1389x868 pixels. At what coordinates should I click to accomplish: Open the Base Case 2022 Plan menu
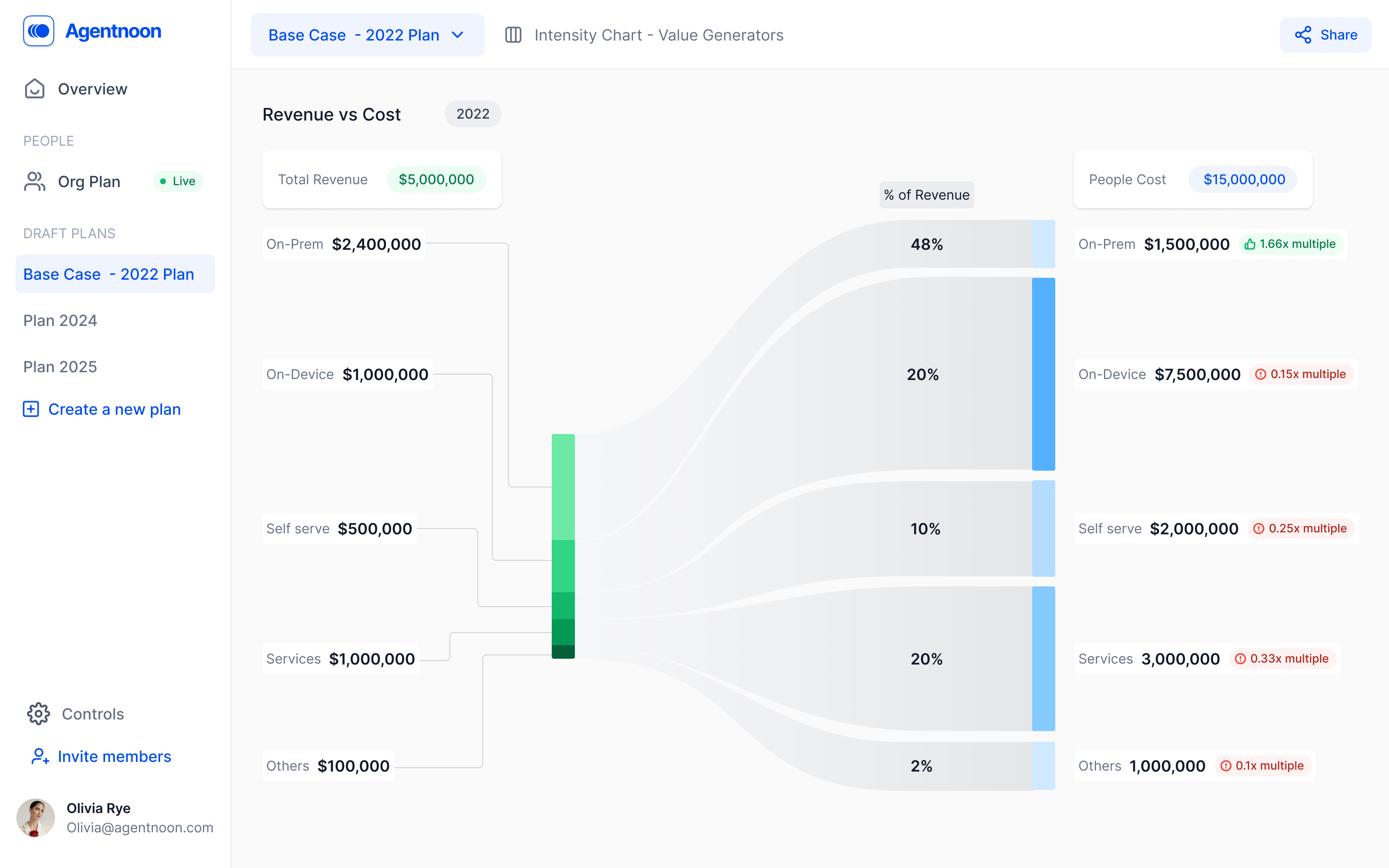(x=365, y=35)
